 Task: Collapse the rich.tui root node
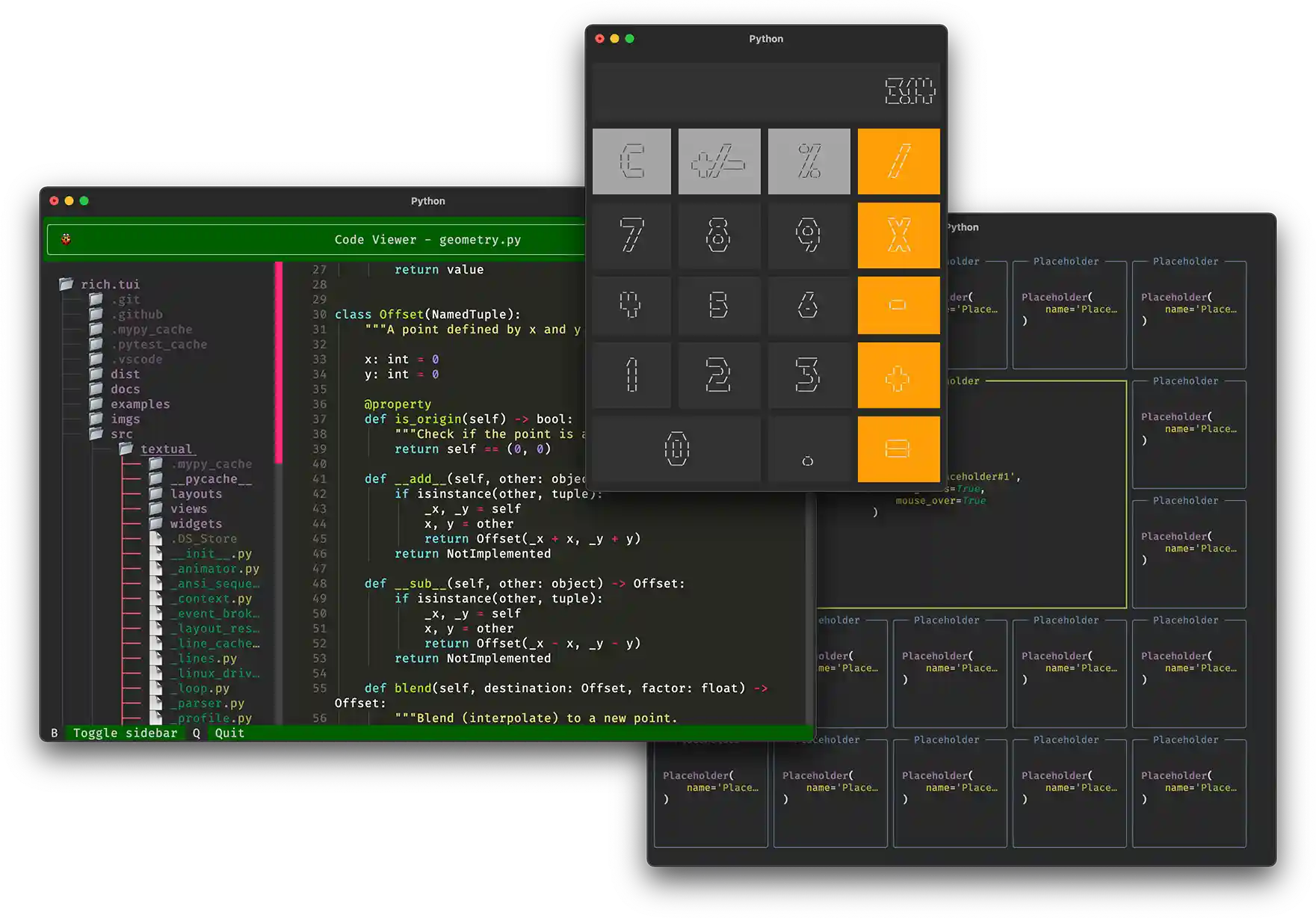(x=109, y=284)
